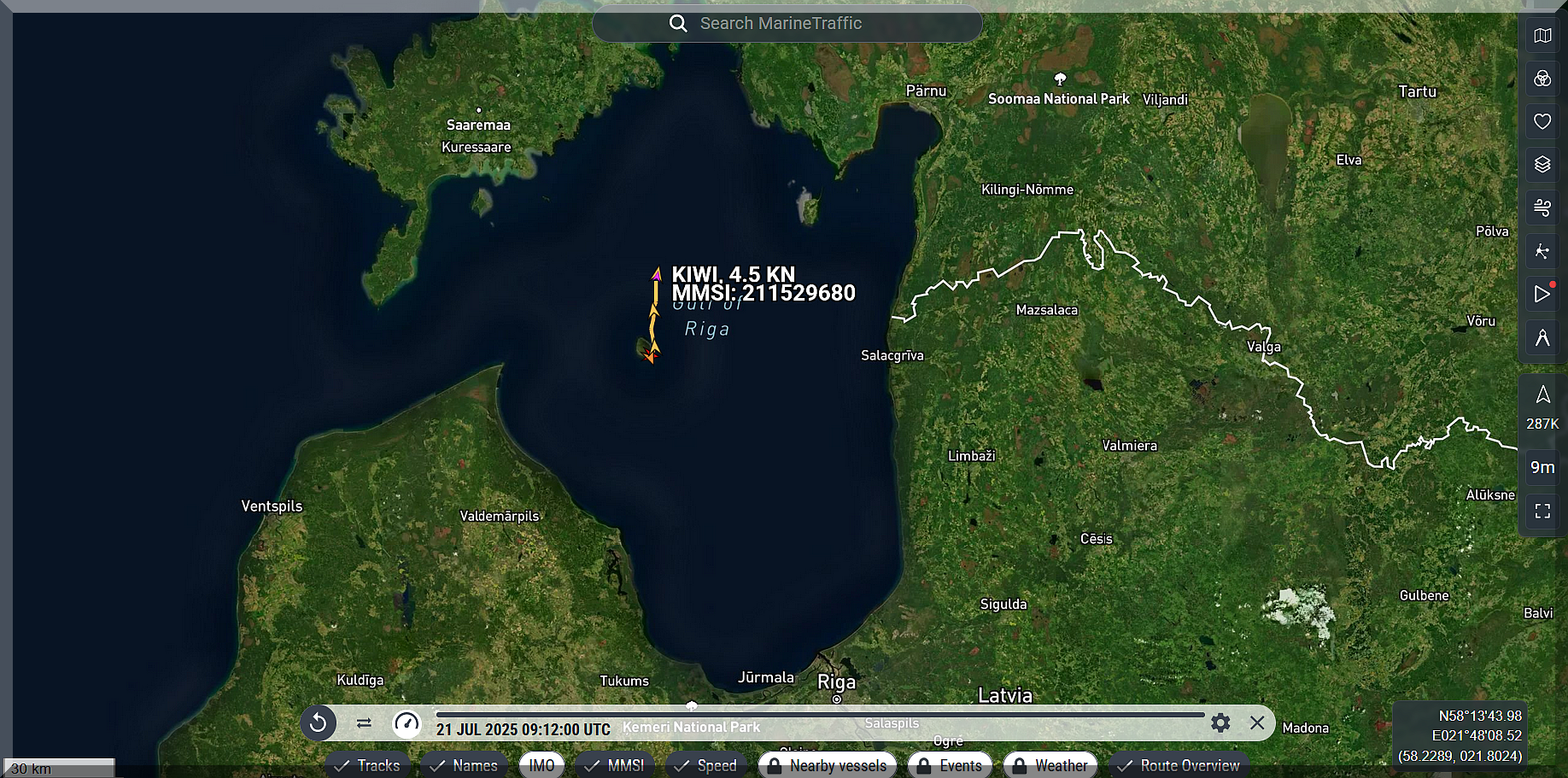Open favorites heart icon

point(1542,121)
